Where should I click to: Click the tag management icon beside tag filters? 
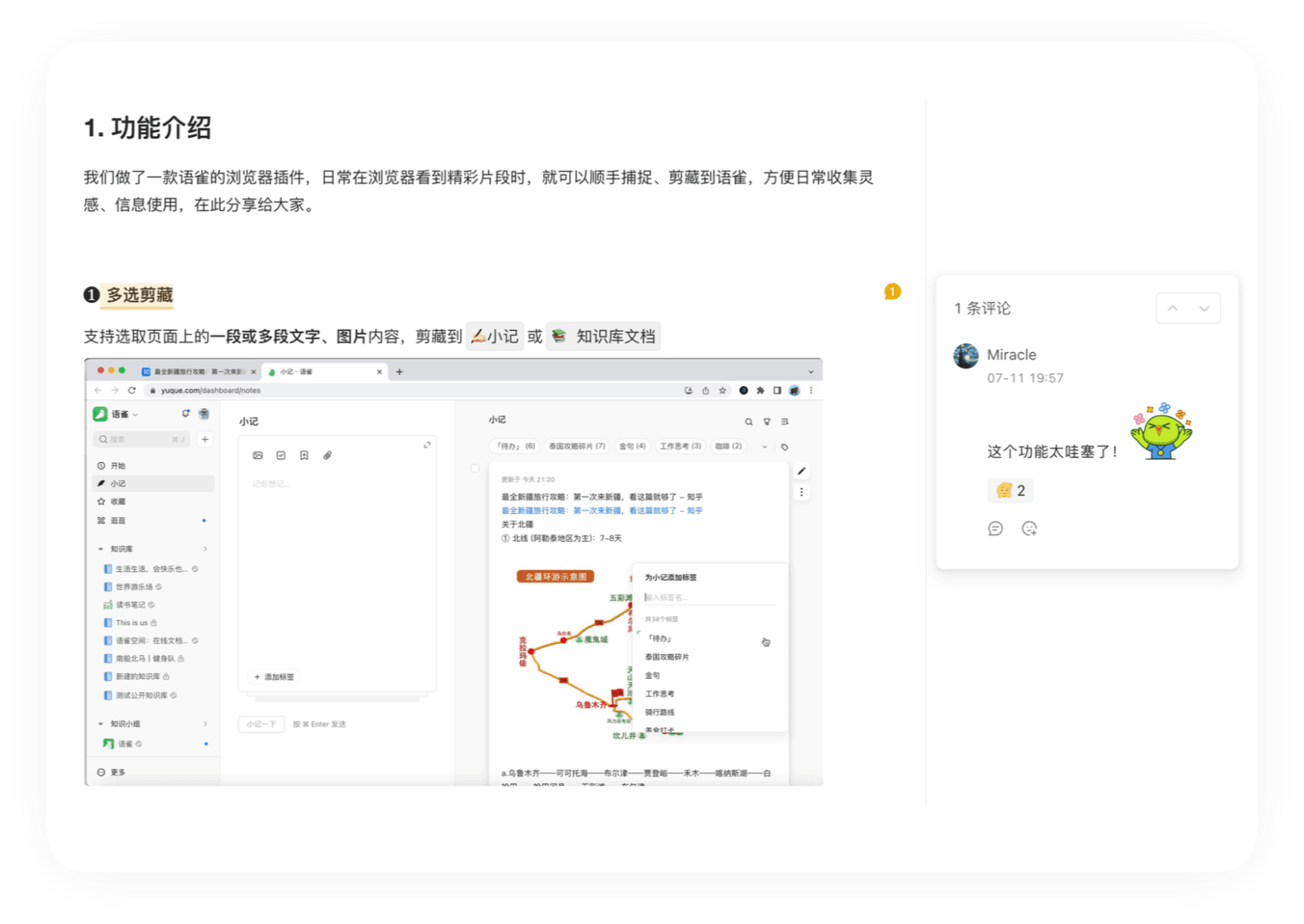point(785,447)
